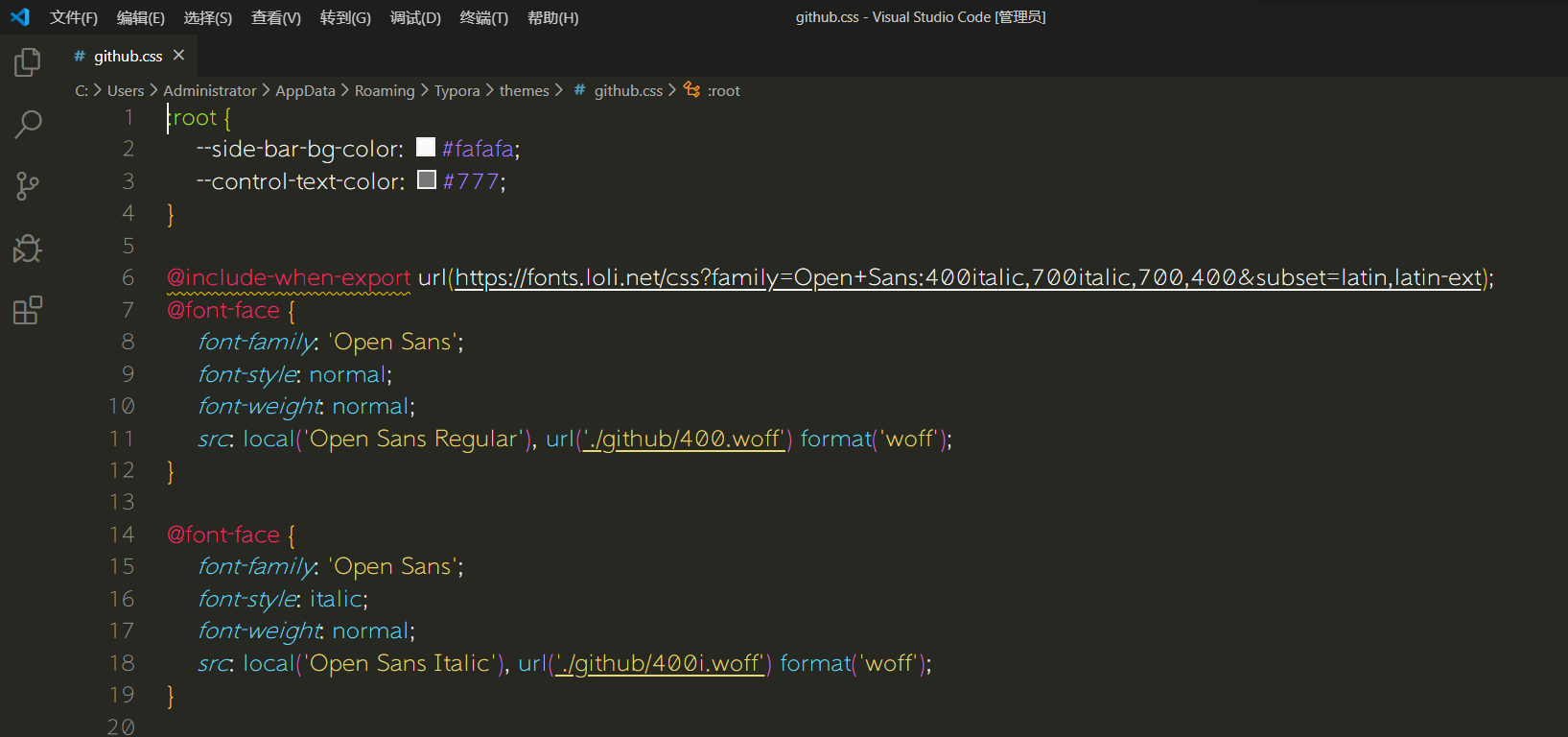
Task: Click the @include-when-export text
Action: pos(289,277)
